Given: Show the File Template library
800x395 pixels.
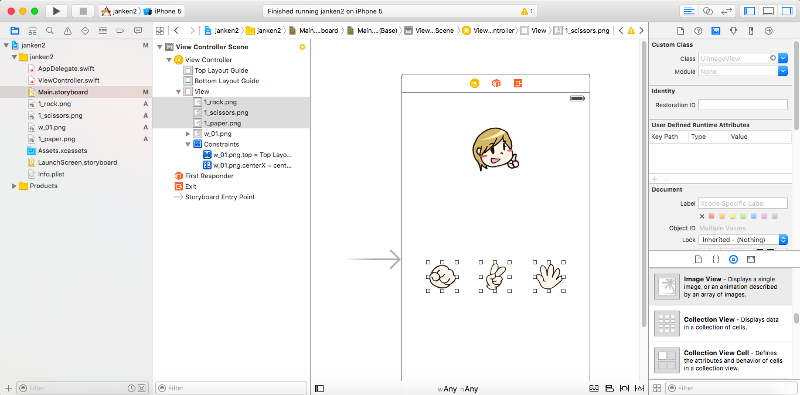Looking at the screenshot, I should [699, 259].
